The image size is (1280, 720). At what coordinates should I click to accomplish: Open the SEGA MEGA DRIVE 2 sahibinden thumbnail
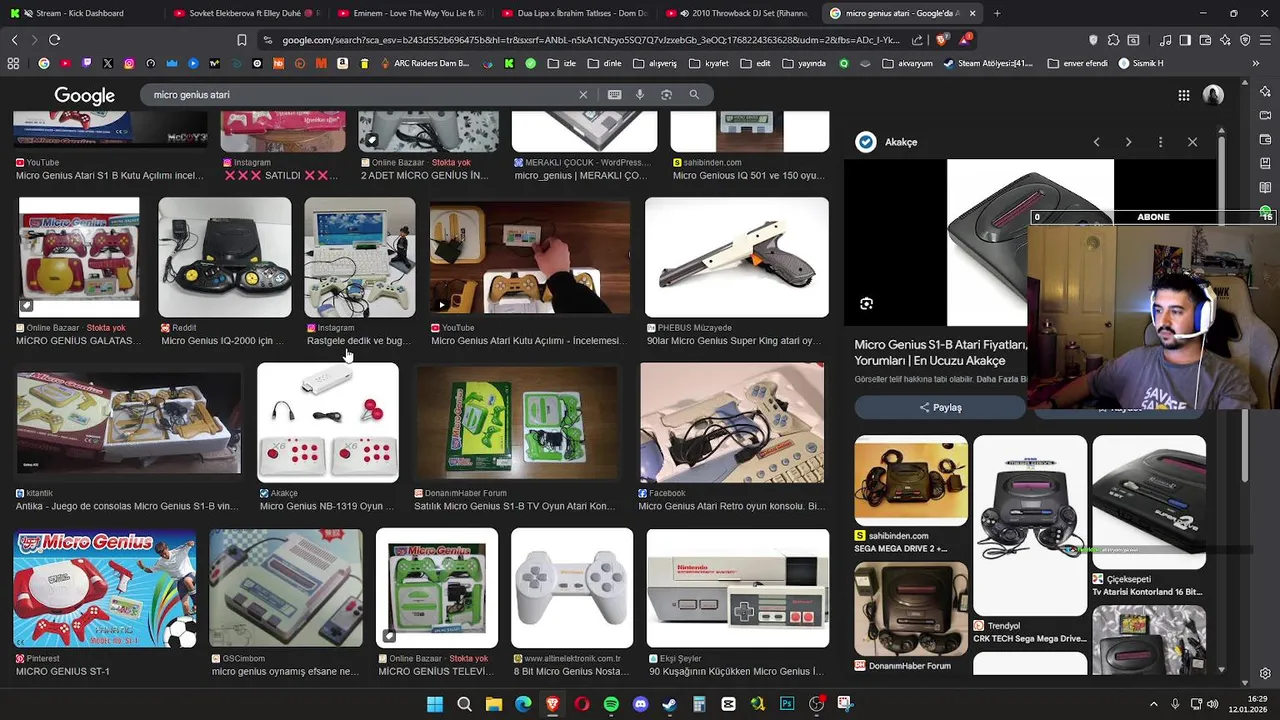click(911, 481)
